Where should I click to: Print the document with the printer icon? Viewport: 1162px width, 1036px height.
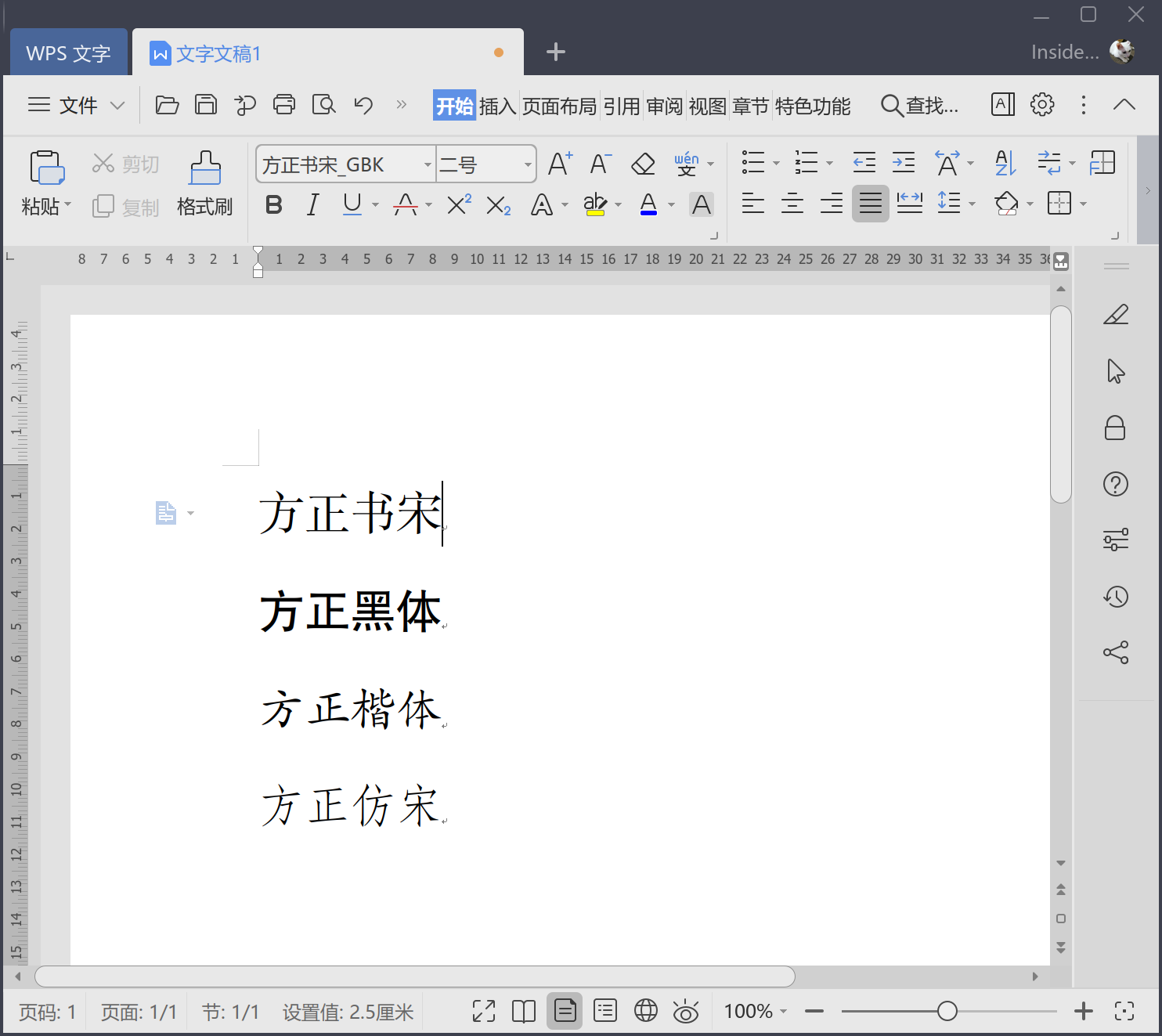284,105
